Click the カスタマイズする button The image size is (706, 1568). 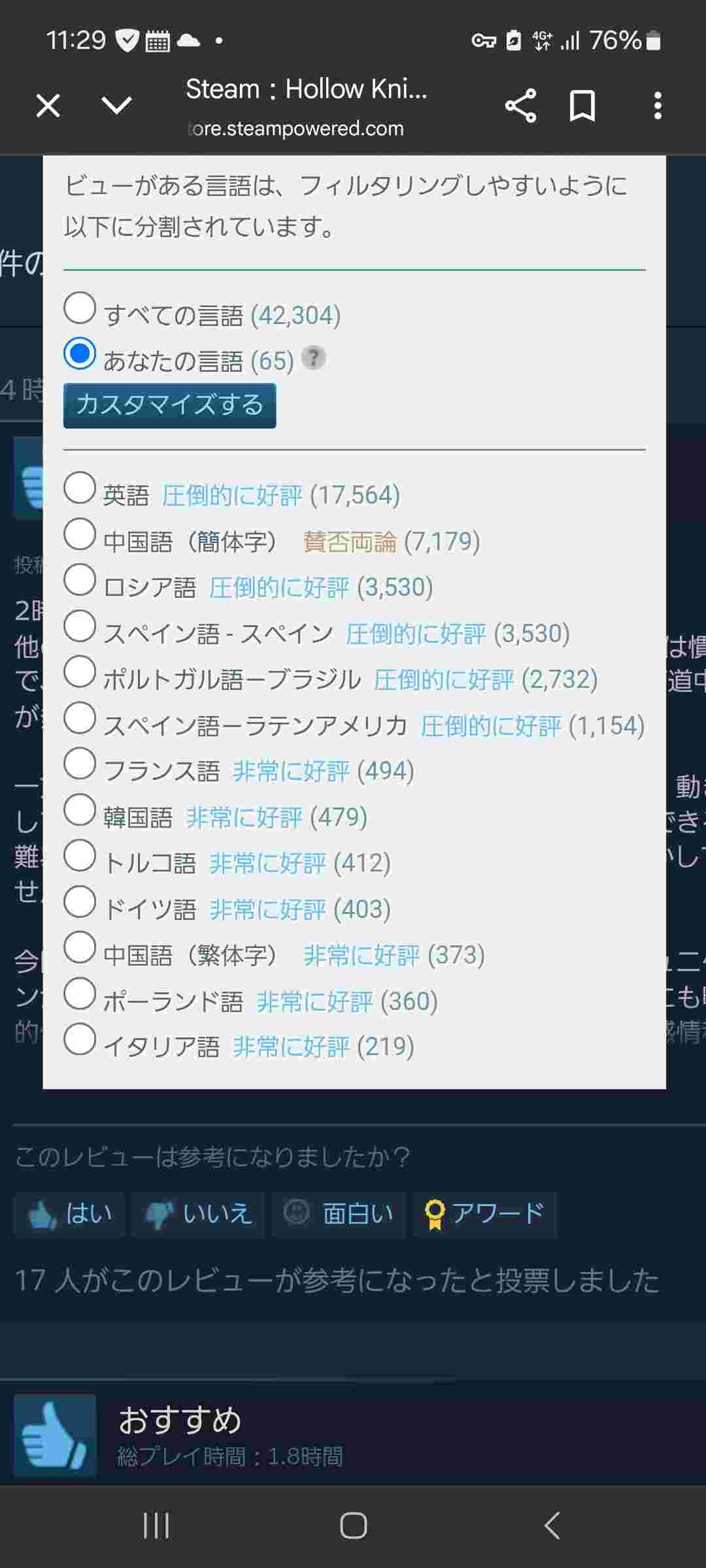coord(169,406)
